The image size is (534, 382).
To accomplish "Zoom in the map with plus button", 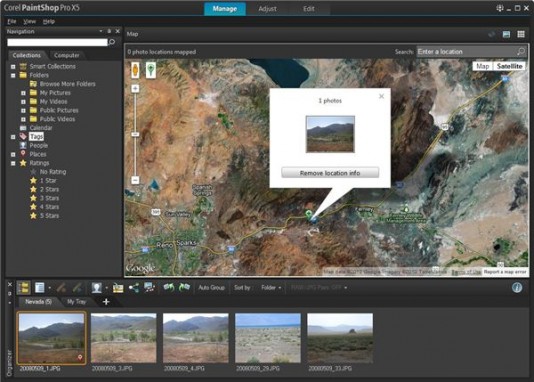I will [135, 89].
